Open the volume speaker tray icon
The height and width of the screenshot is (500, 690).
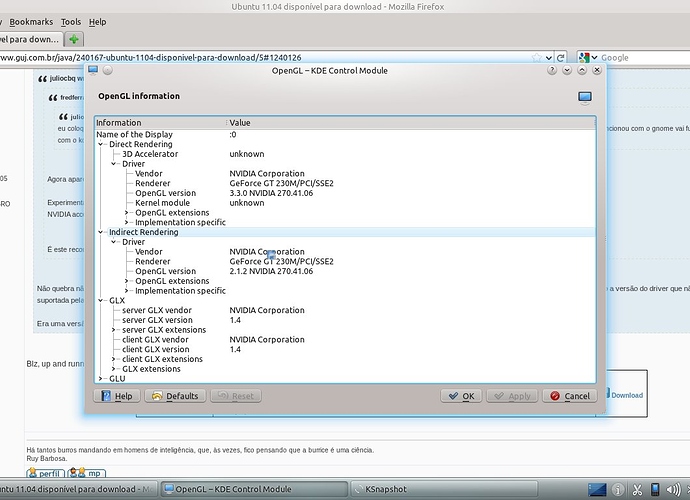[673, 489]
